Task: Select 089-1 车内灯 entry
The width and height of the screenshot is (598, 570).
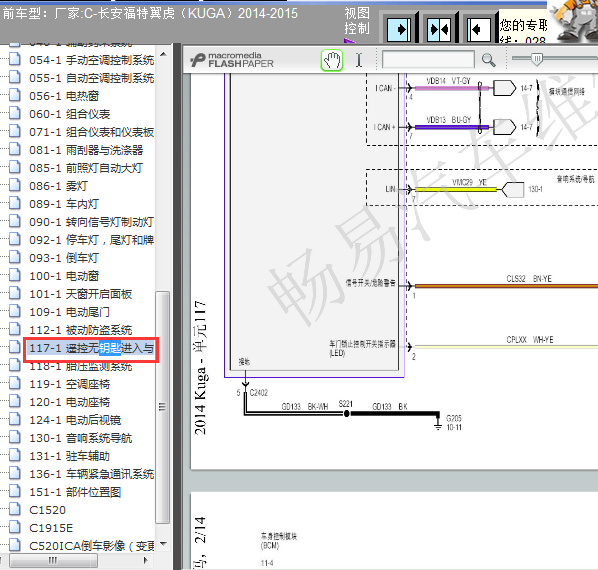Action: 64,204
